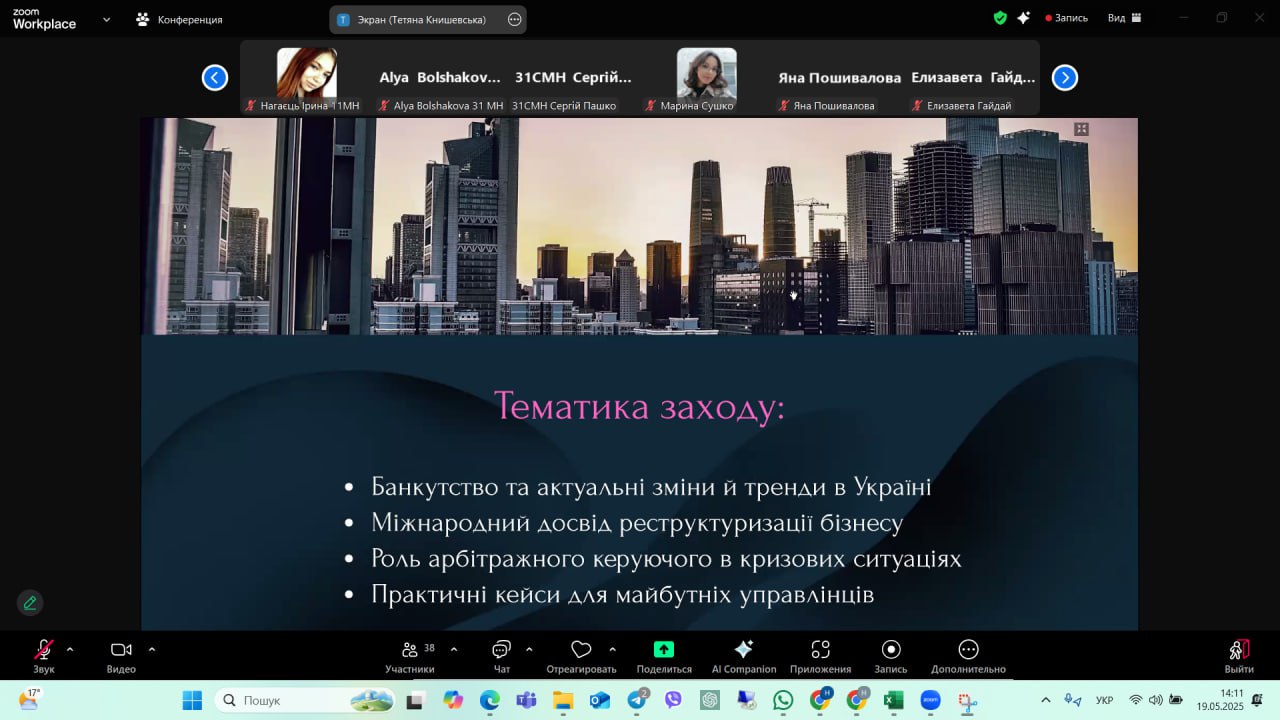
Task: Show next participants with right arrow
Action: click(1065, 78)
